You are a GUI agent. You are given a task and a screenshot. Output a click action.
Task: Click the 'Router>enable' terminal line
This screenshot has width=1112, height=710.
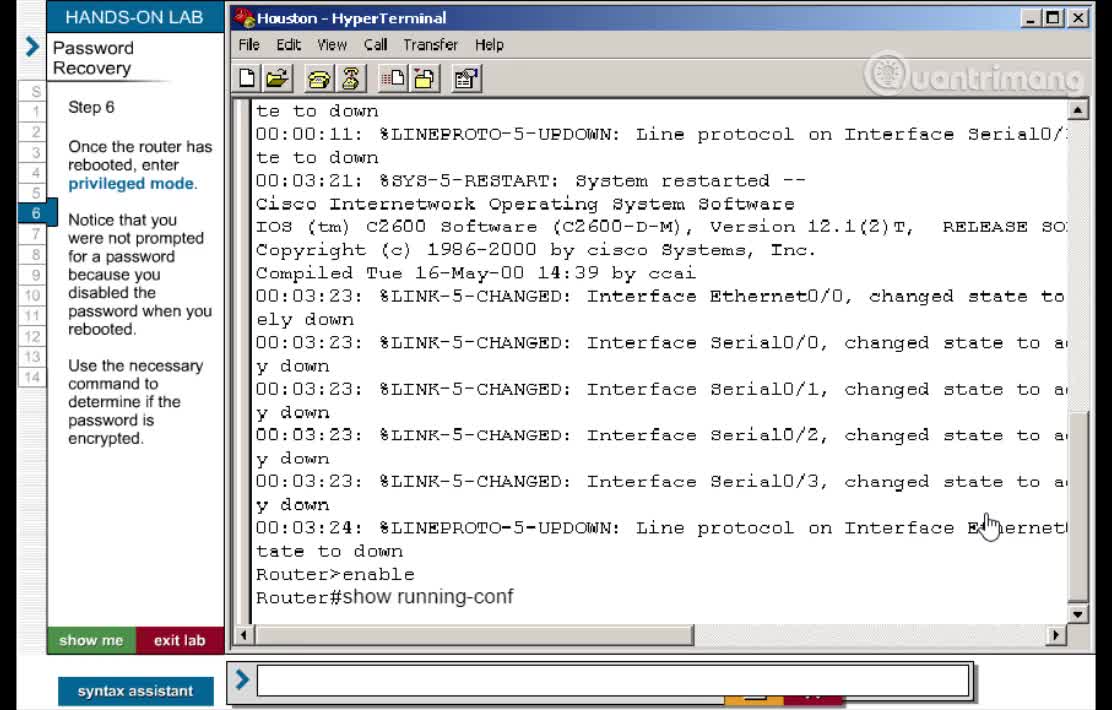(335, 575)
